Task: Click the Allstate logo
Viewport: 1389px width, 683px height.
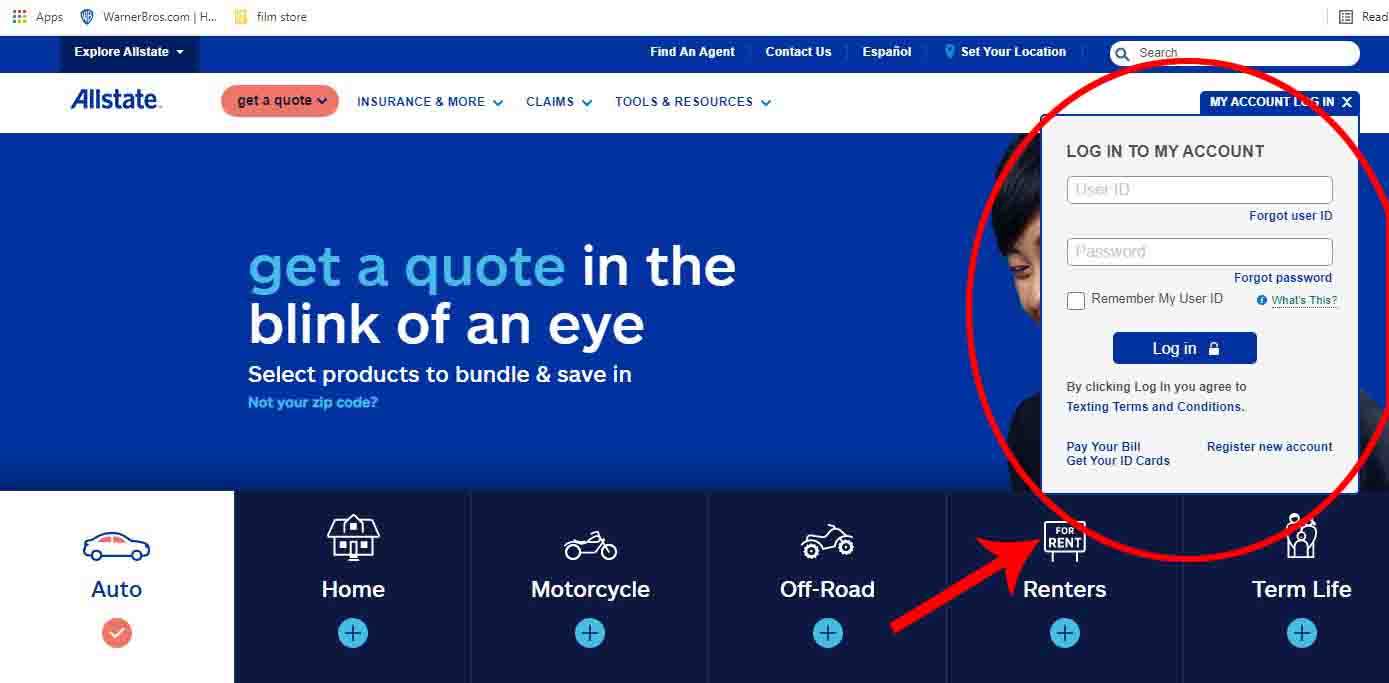Action: coord(116,99)
